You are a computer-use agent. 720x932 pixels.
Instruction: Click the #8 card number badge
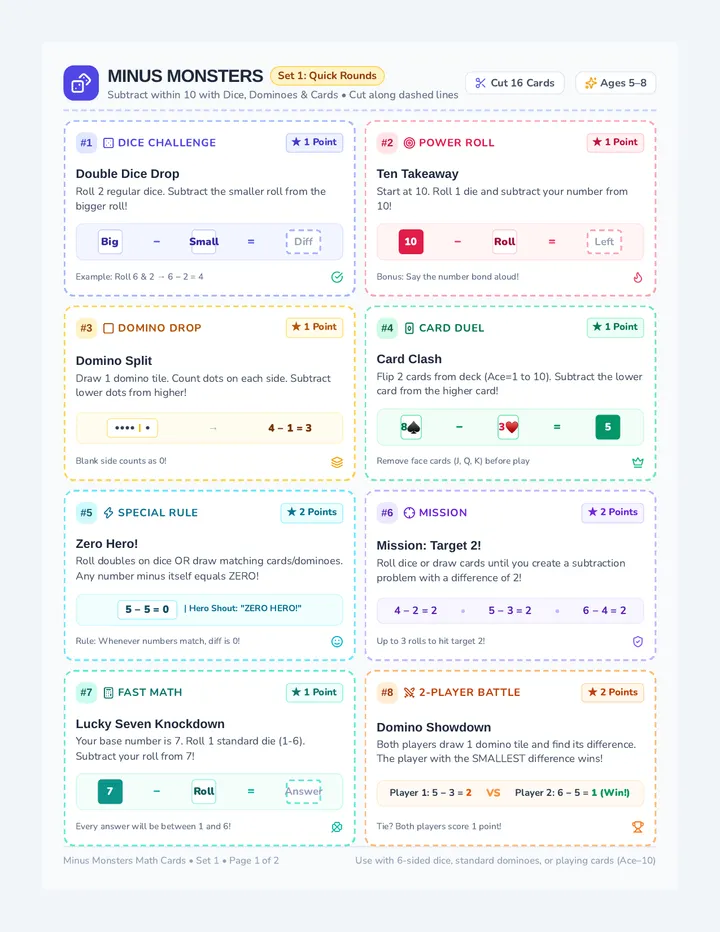[387, 692]
